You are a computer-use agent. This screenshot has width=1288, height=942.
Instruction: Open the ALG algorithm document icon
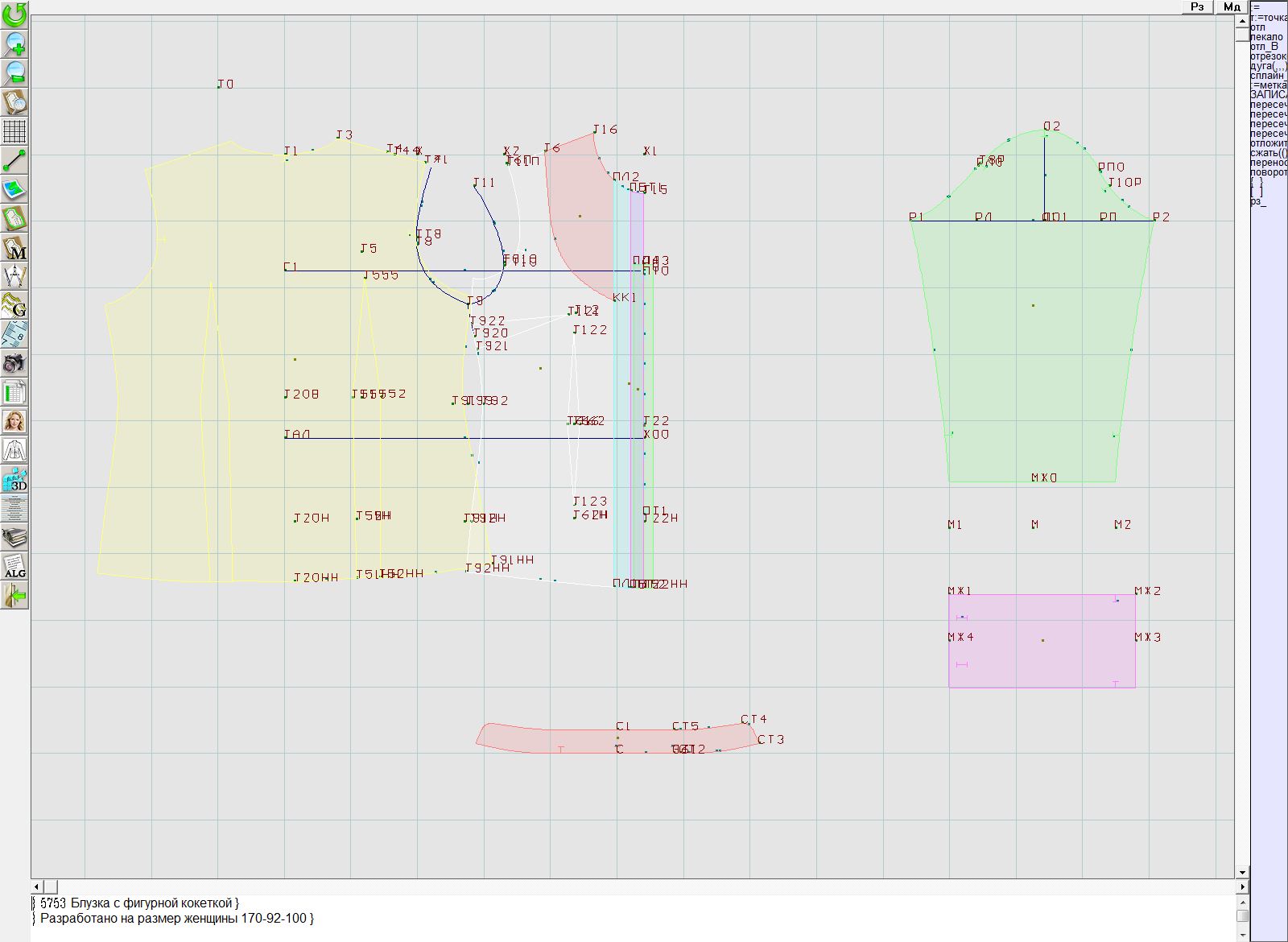[x=14, y=566]
